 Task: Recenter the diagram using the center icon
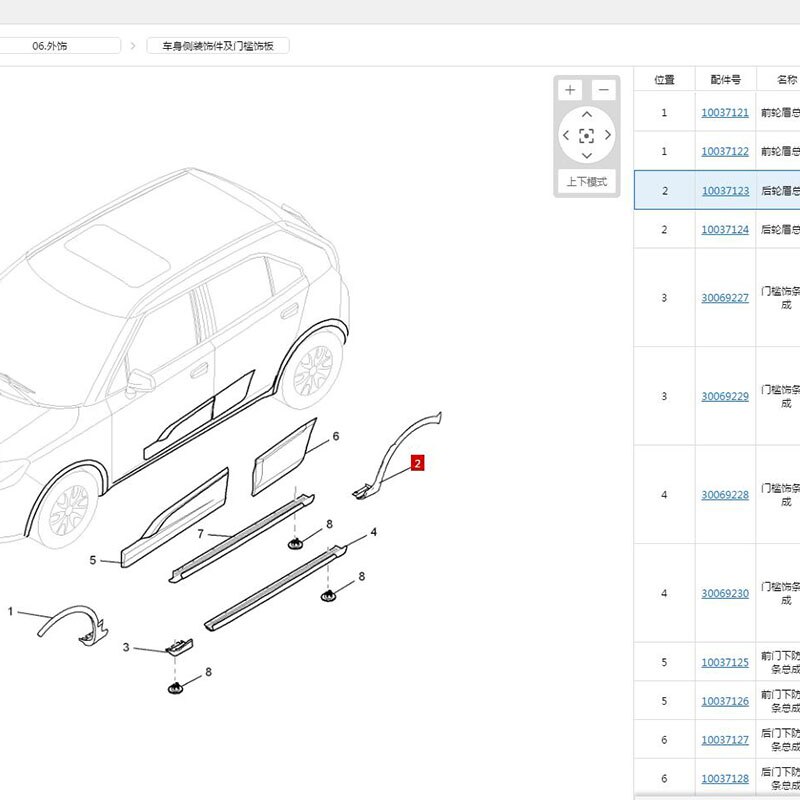click(x=587, y=136)
